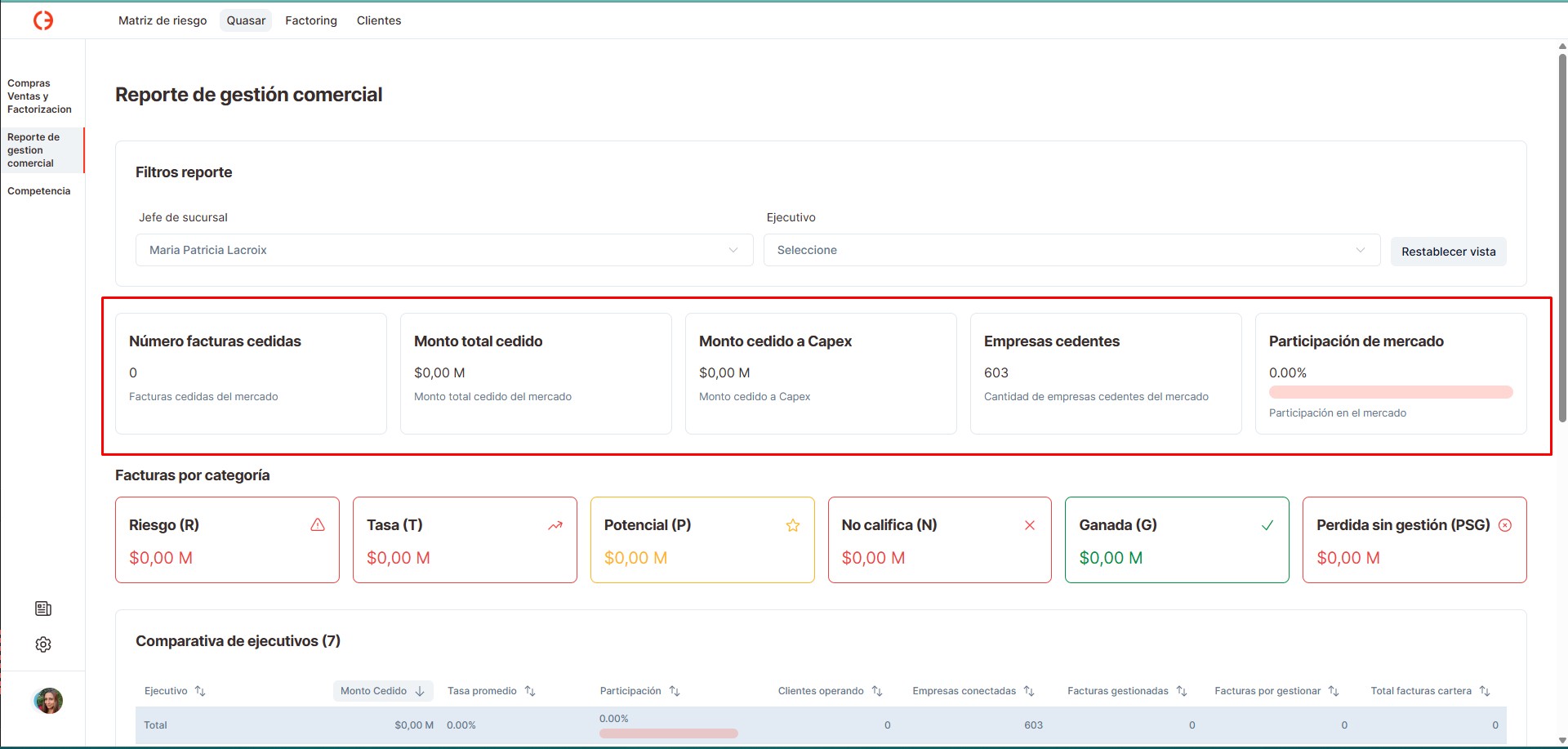Click checkmark icon on Ganada card
Image resolution: width=1568 pixels, height=749 pixels.
[1267, 525]
